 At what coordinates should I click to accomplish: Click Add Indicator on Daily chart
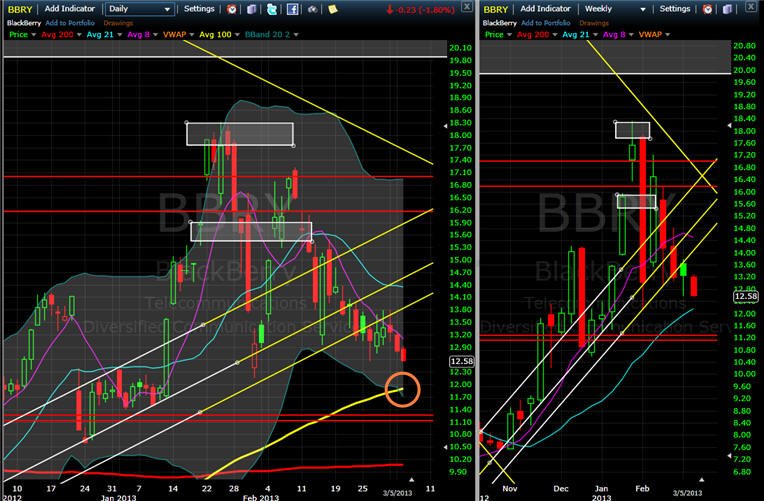click(x=70, y=9)
